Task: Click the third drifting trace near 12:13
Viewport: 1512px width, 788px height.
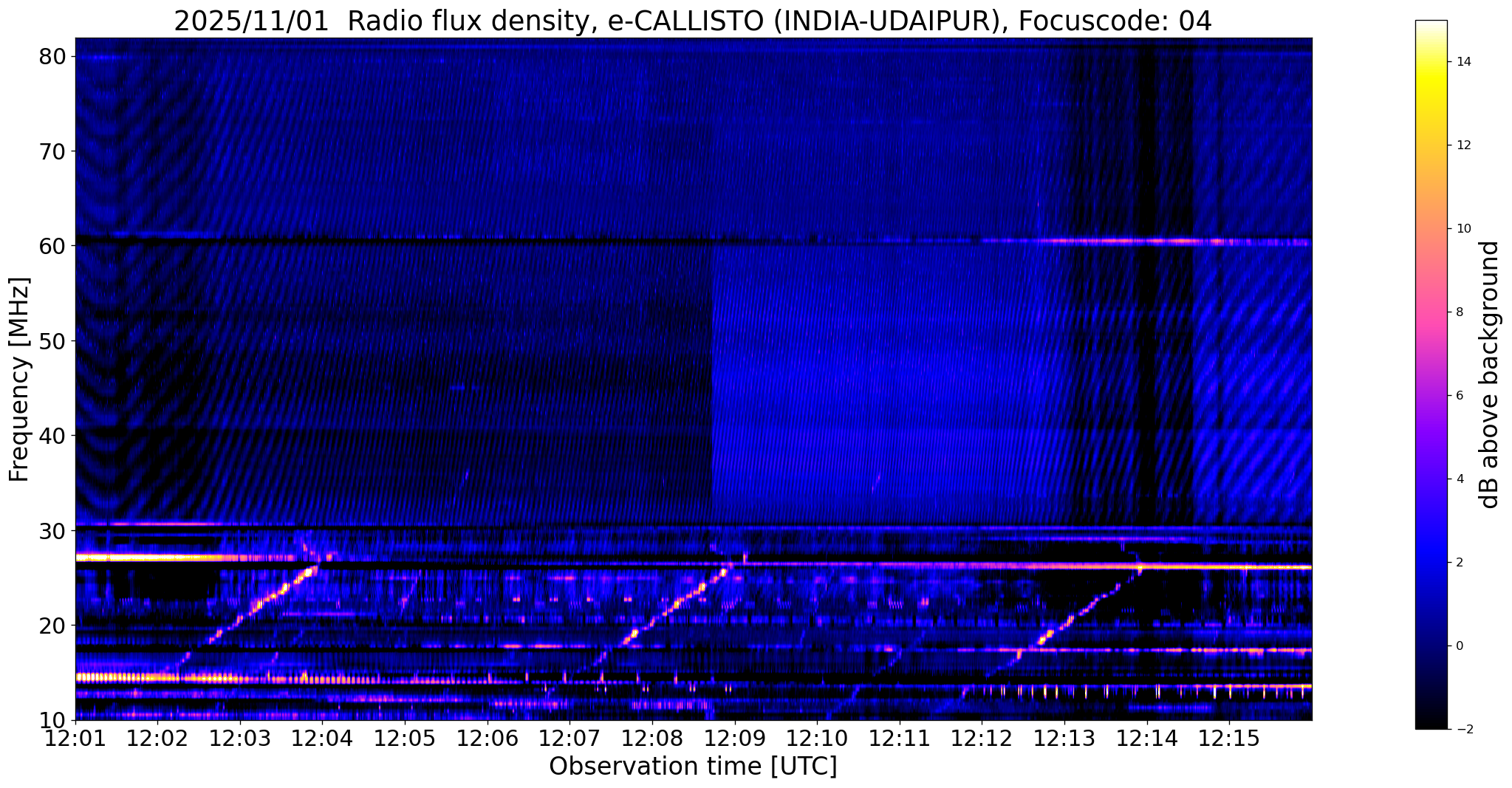Action: pos(1064,620)
